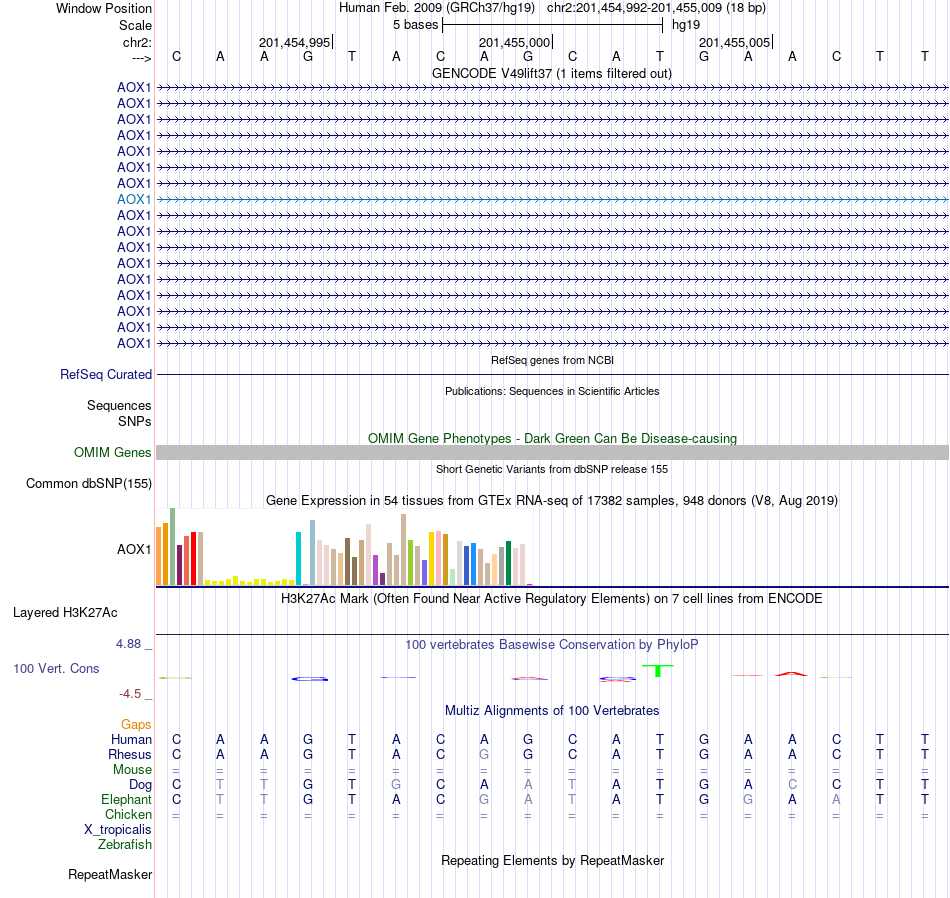Open the GTEx Gene Expression track title
This screenshot has height=898, width=950.
(x=552, y=501)
